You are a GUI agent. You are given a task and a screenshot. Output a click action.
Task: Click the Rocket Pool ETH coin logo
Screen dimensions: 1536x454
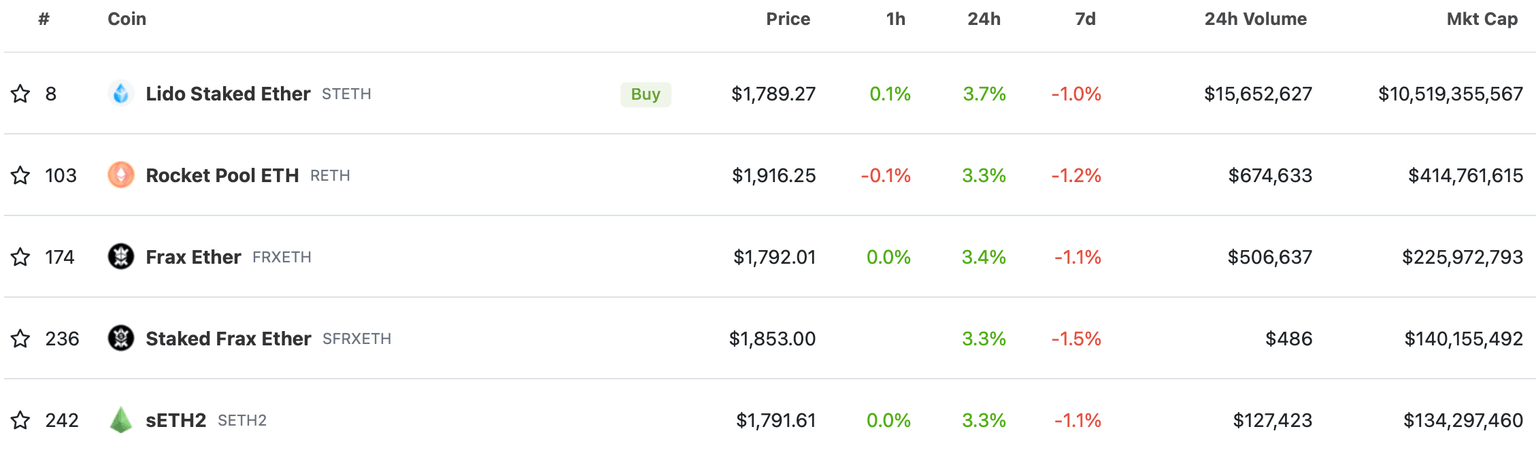click(120, 175)
